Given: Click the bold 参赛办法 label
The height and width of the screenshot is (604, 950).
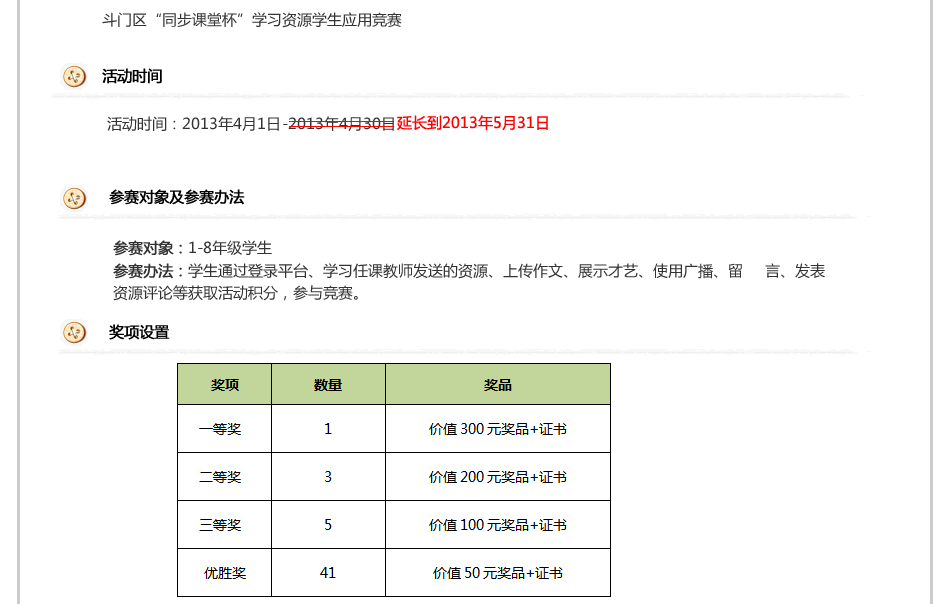Looking at the screenshot, I should tap(143, 271).
